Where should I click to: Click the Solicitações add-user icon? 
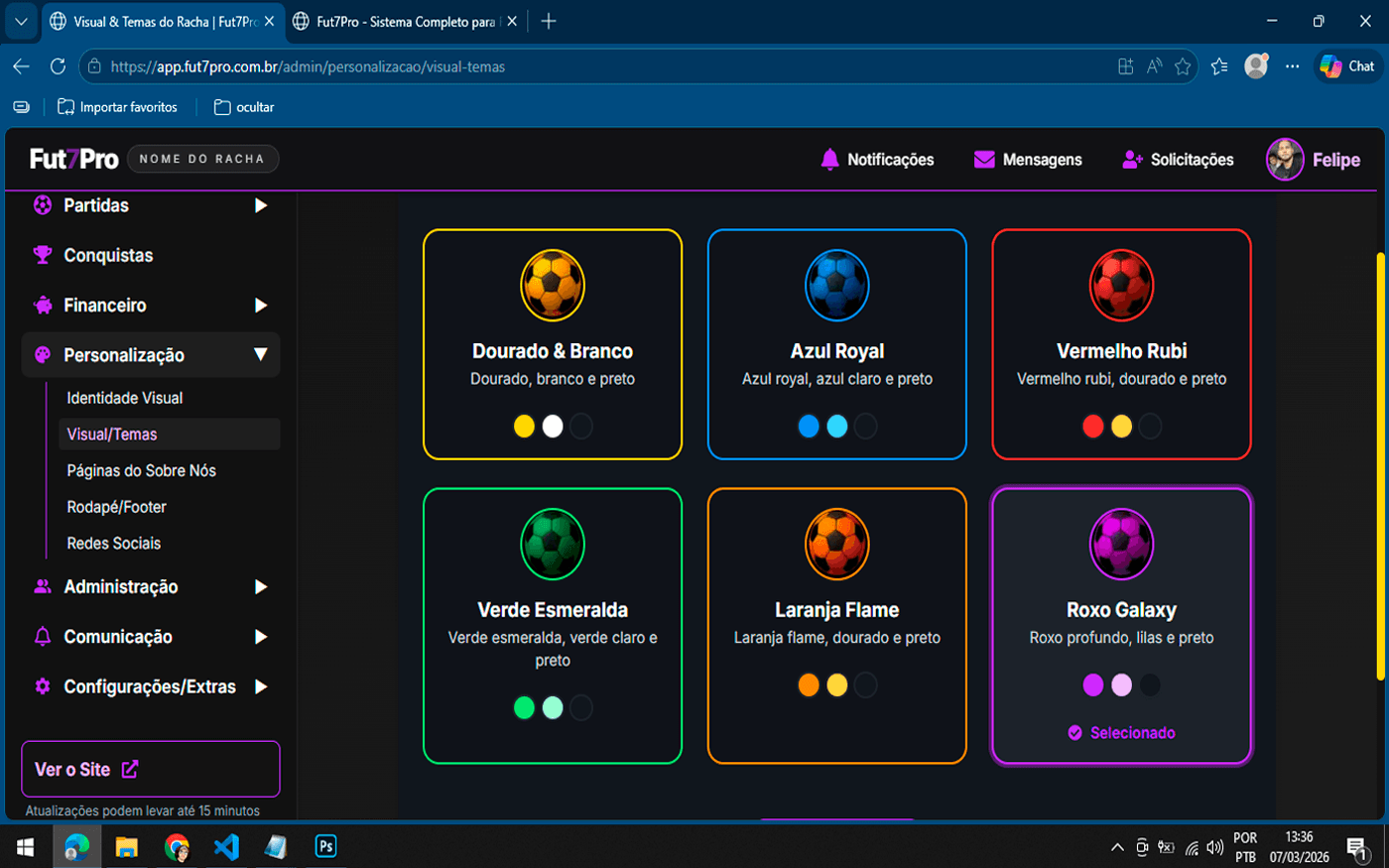coord(1132,160)
